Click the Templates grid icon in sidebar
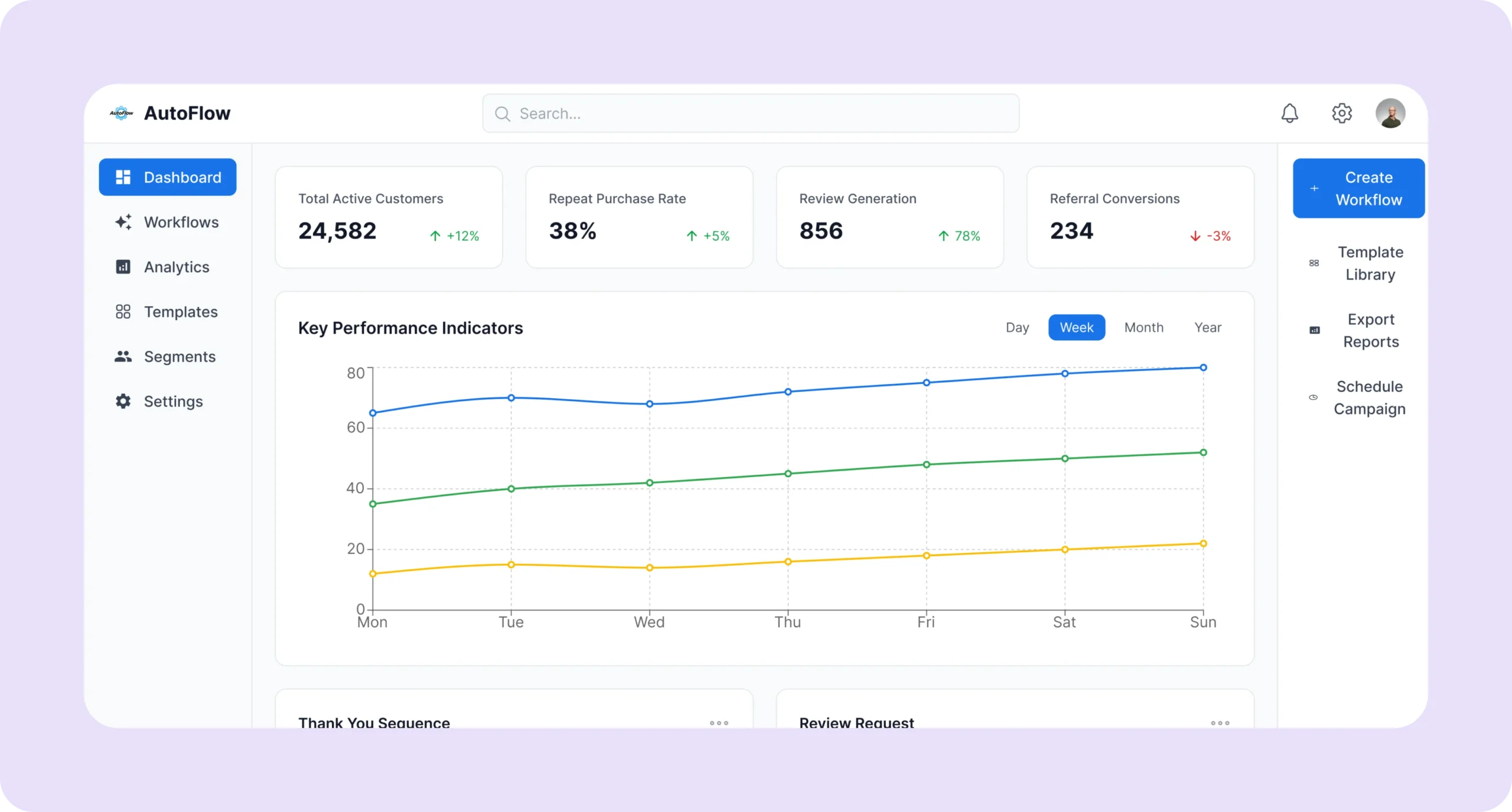Screen dimensions: 1512x812 (x=123, y=312)
